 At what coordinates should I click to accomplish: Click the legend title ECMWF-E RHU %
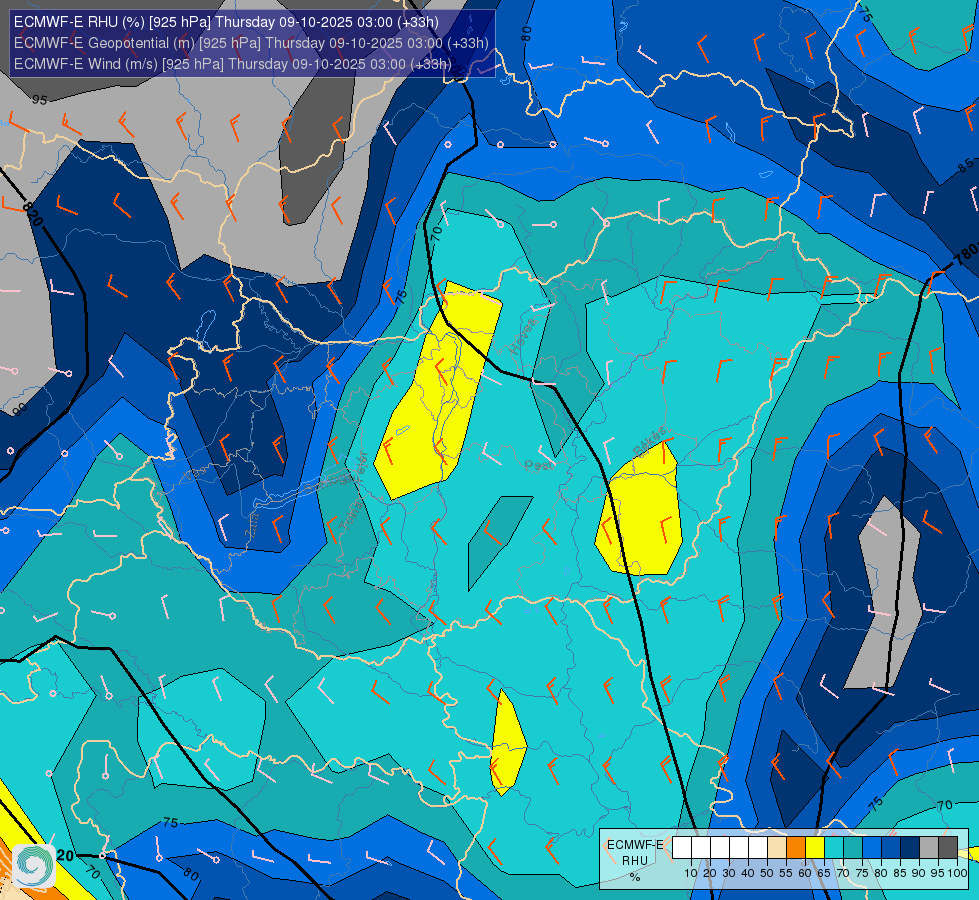click(635, 861)
